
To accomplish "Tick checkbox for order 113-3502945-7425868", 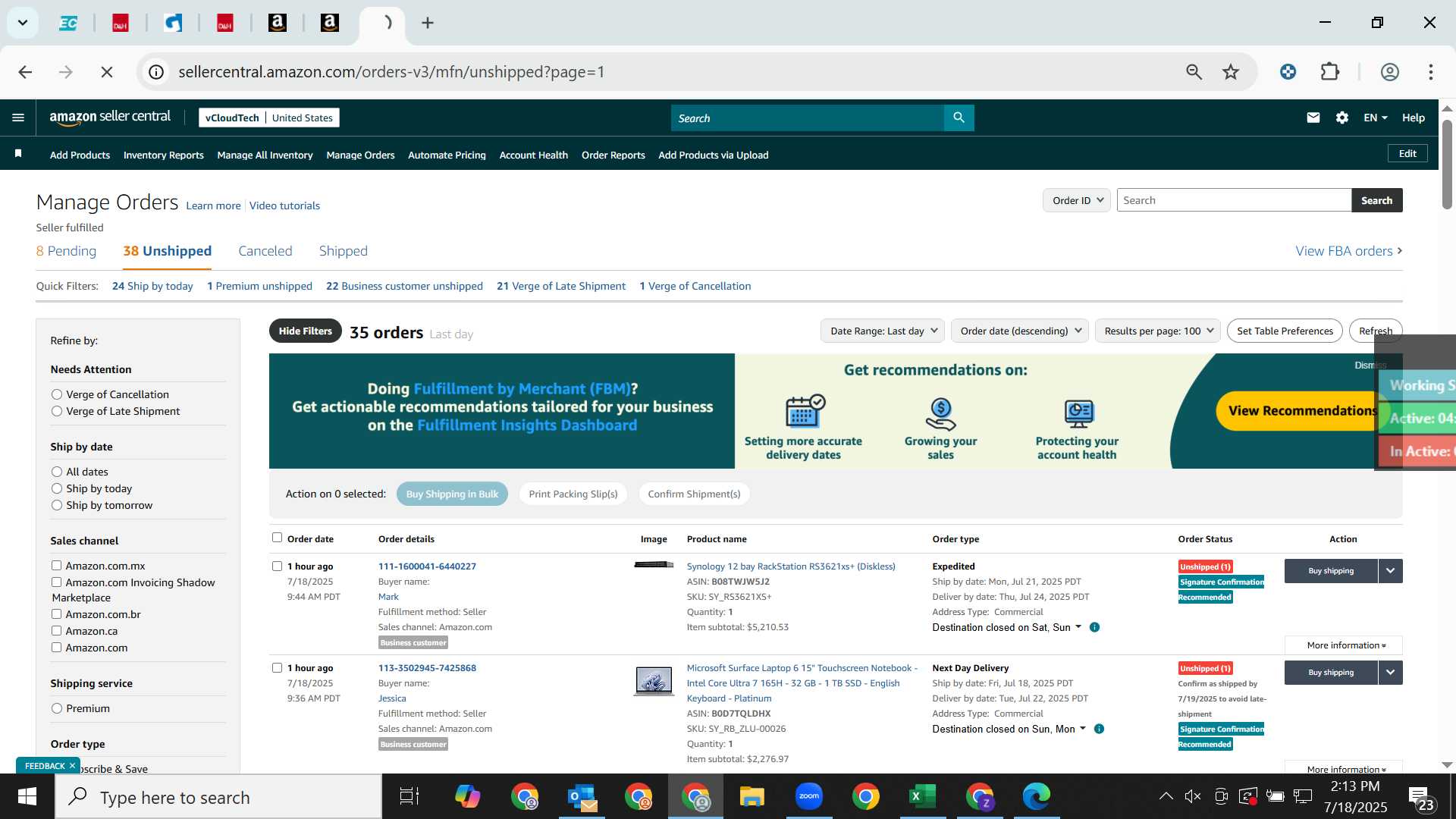I will [x=277, y=668].
